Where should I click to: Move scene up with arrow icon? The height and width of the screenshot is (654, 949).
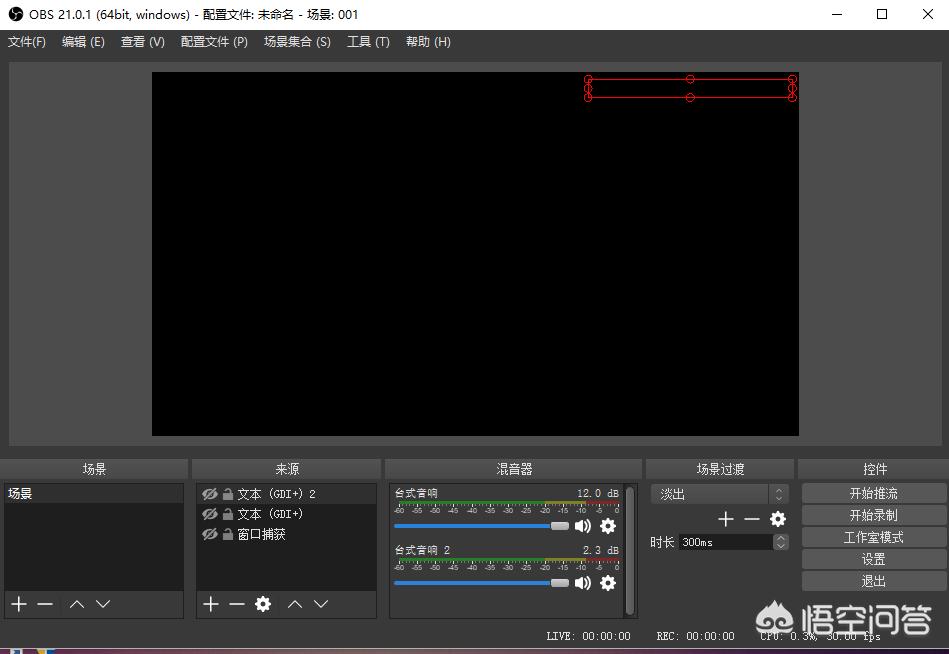point(77,604)
